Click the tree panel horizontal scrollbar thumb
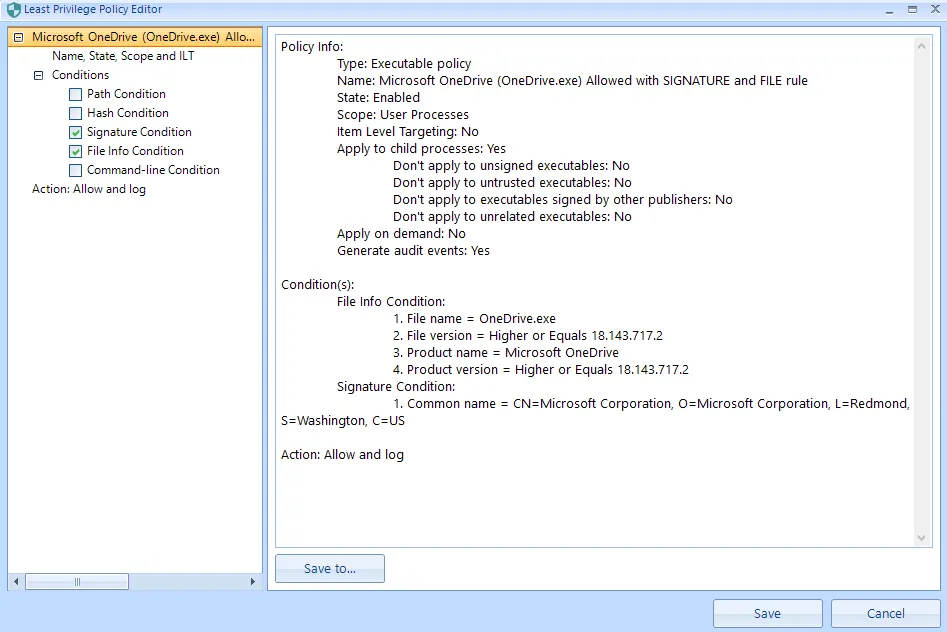 77,581
